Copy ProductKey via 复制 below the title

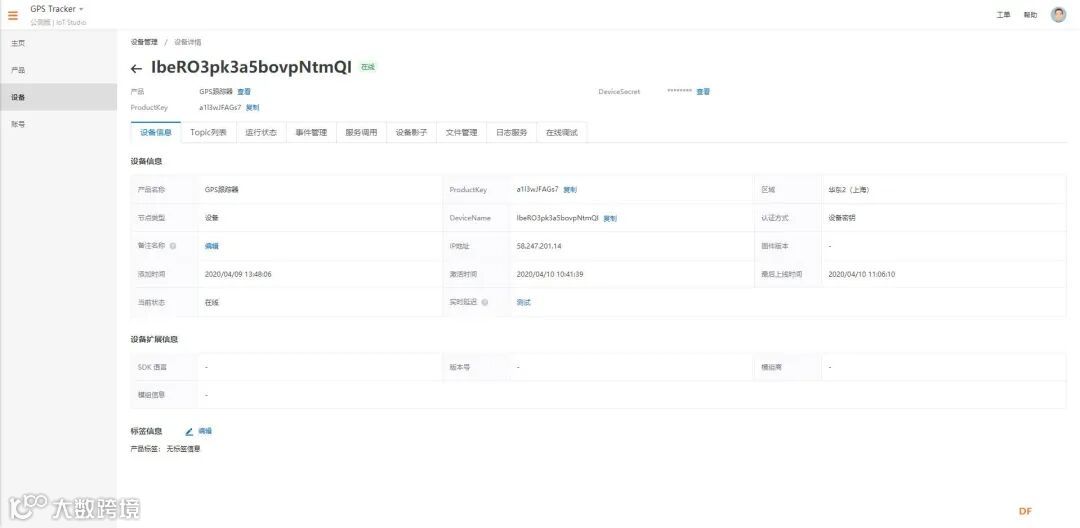click(252, 108)
